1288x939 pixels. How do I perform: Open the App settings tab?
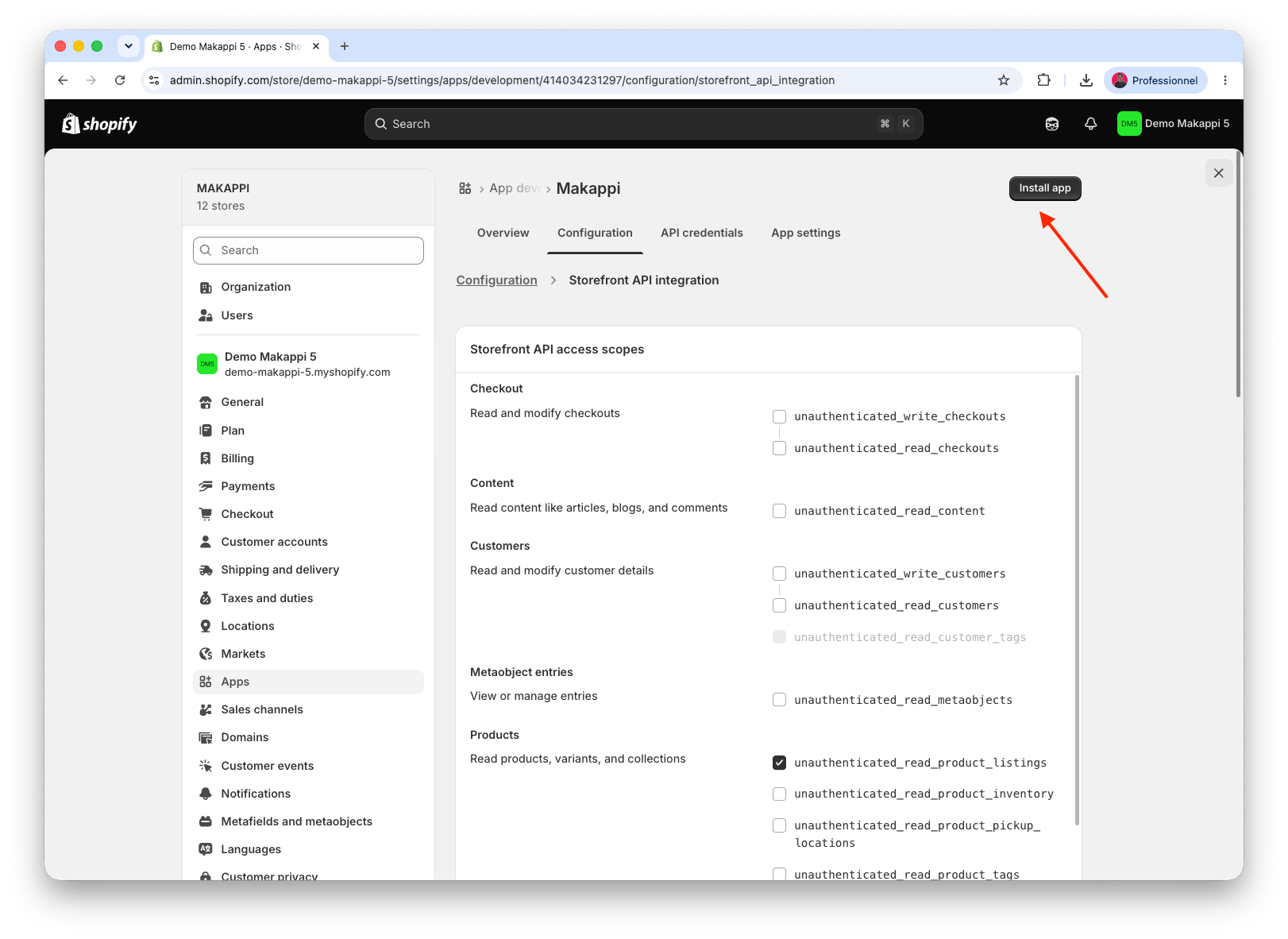(x=806, y=233)
